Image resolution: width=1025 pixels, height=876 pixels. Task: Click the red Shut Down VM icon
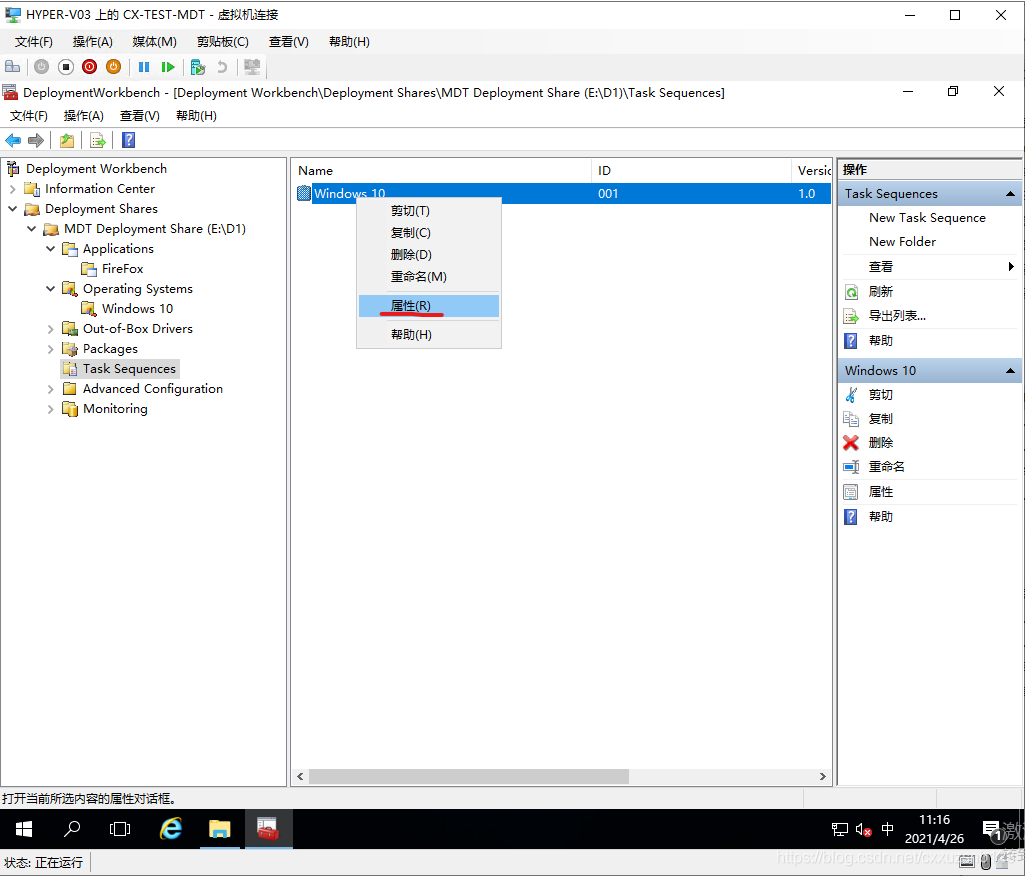click(90, 67)
